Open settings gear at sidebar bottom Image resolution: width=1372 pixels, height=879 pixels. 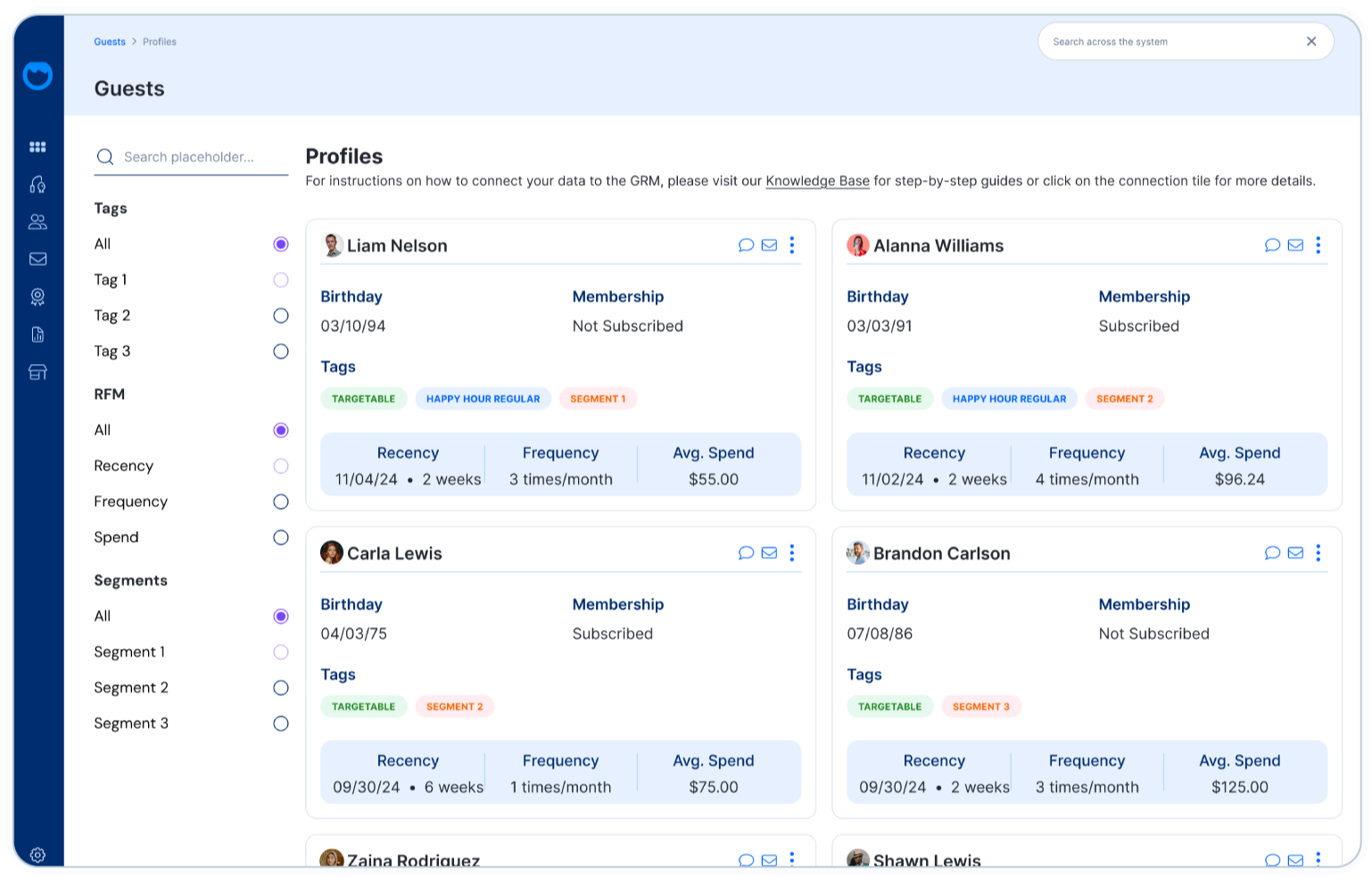37,855
